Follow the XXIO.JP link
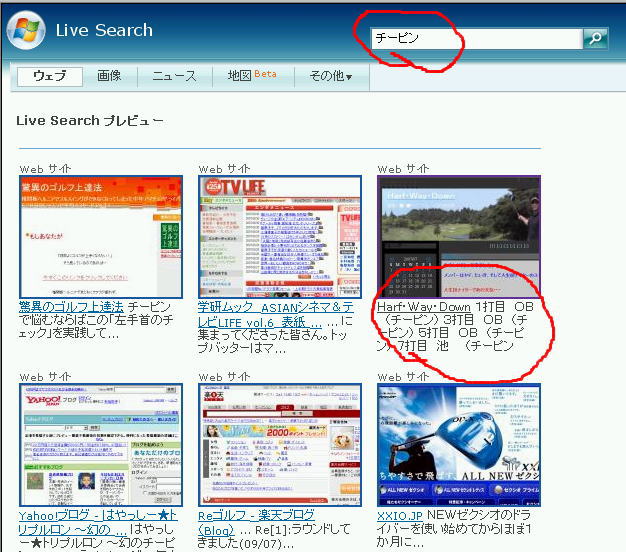This screenshot has width=626, height=552. coord(400,515)
